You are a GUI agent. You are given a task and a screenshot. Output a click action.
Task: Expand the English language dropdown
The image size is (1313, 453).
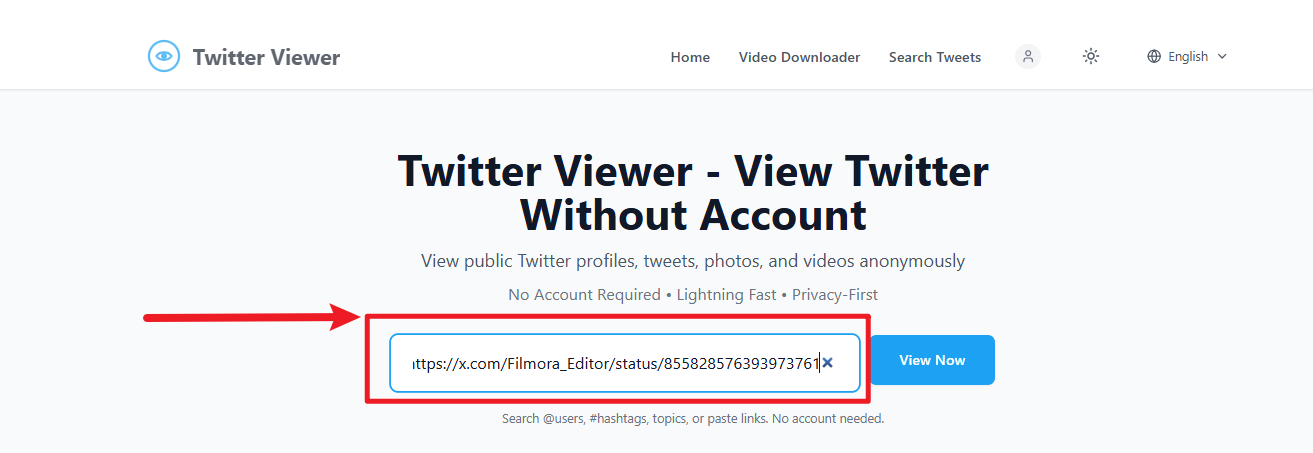pyautogui.click(x=1187, y=57)
